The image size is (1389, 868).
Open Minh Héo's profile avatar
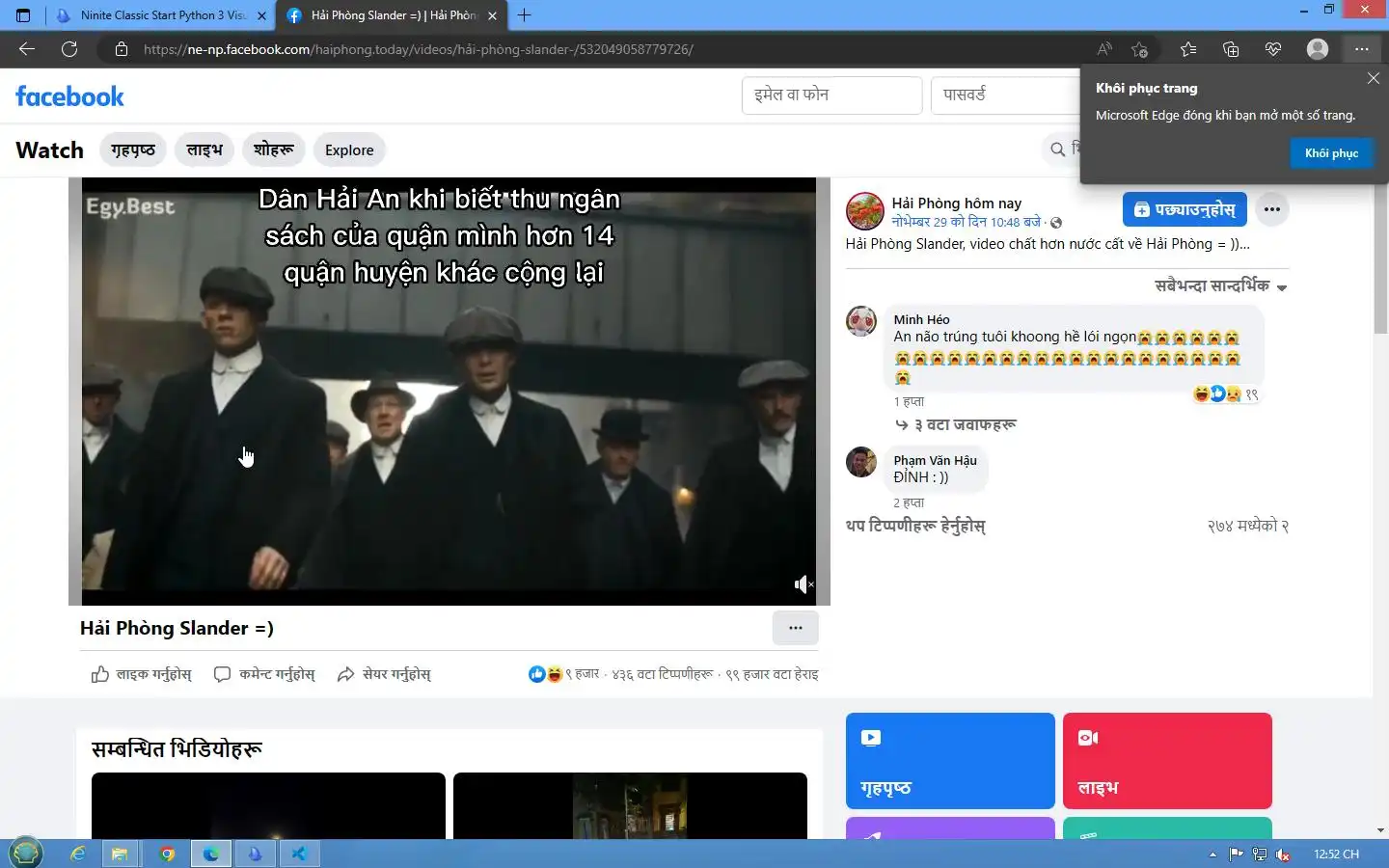pos(861,321)
